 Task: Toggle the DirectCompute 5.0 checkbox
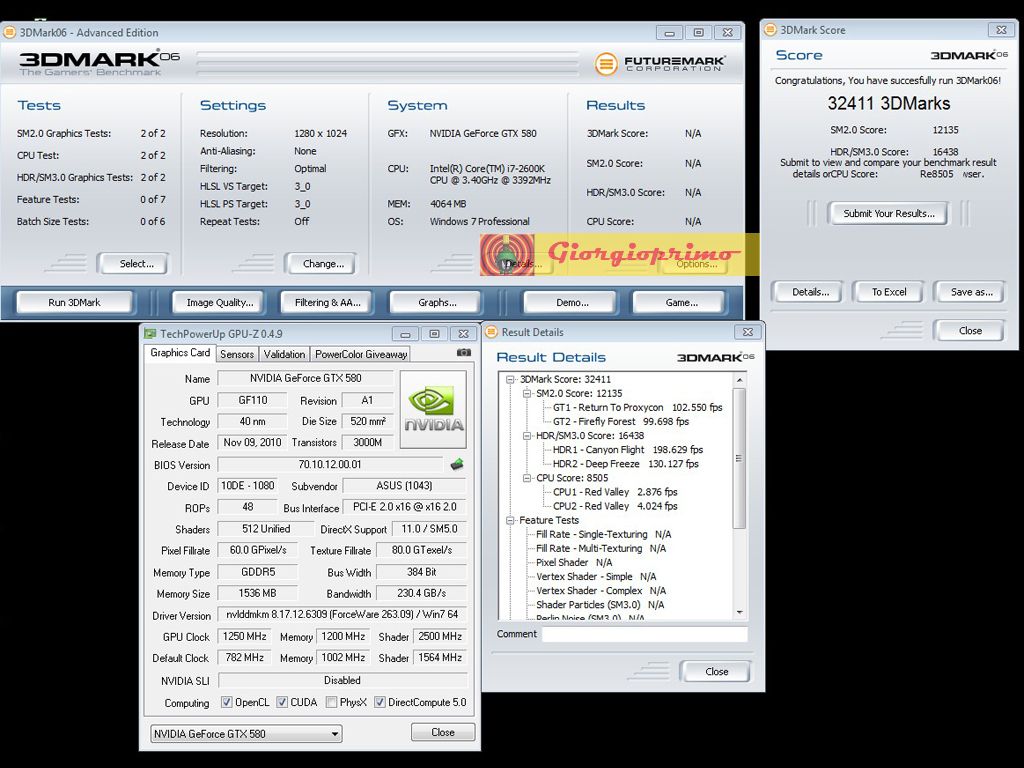pyautogui.click(x=379, y=702)
